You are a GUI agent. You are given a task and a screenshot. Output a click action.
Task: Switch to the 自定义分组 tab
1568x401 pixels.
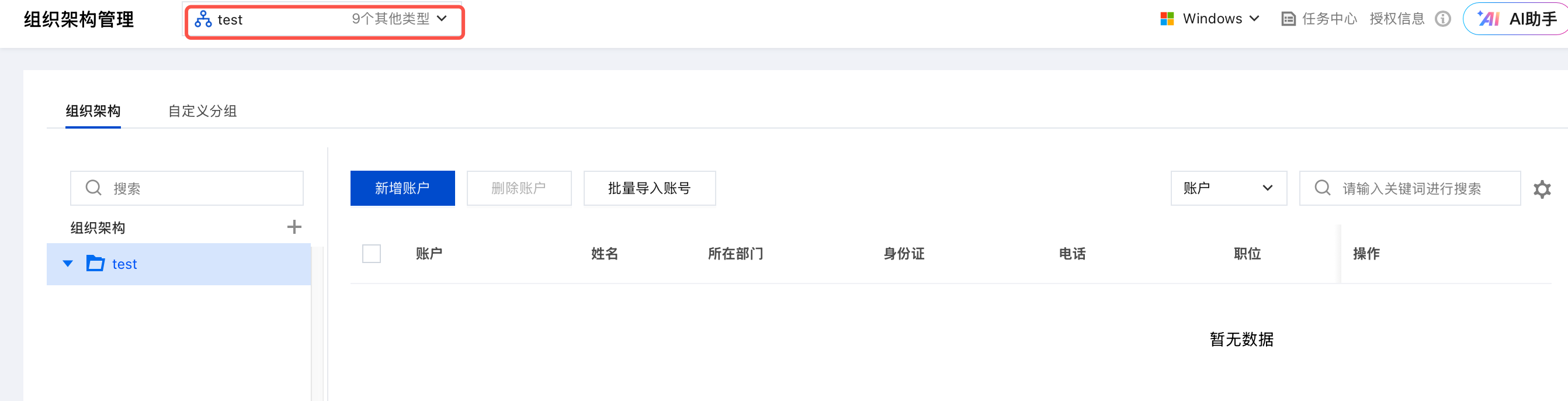pyautogui.click(x=202, y=111)
